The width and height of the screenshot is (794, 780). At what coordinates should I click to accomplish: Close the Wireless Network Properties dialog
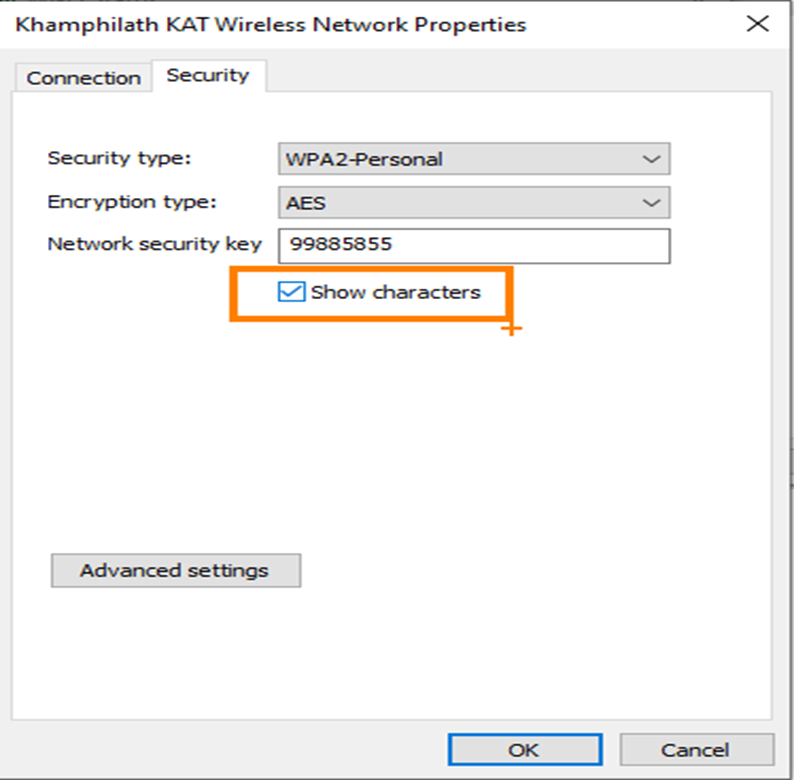tap(758, 24)
